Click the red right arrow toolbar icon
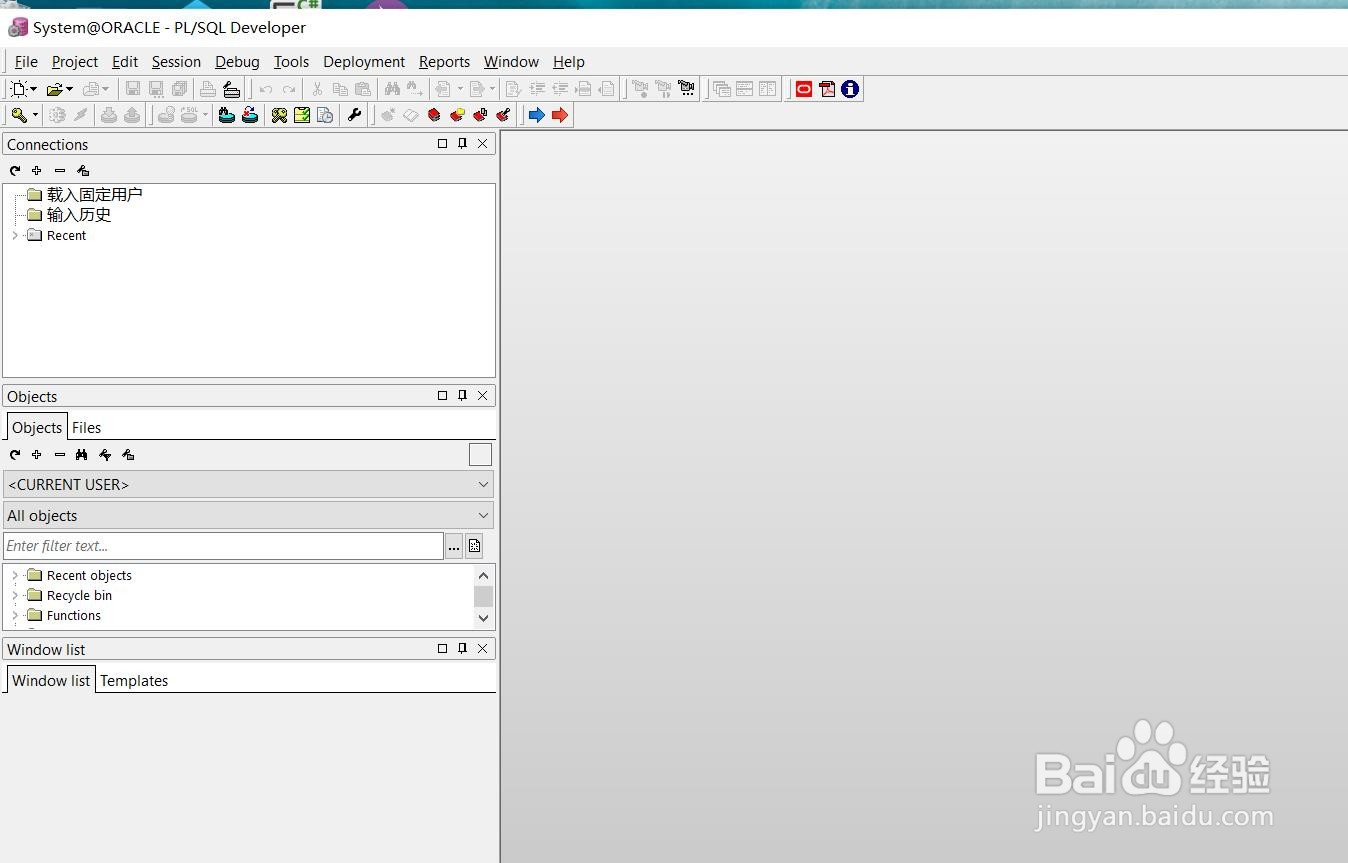 point(560,115)
